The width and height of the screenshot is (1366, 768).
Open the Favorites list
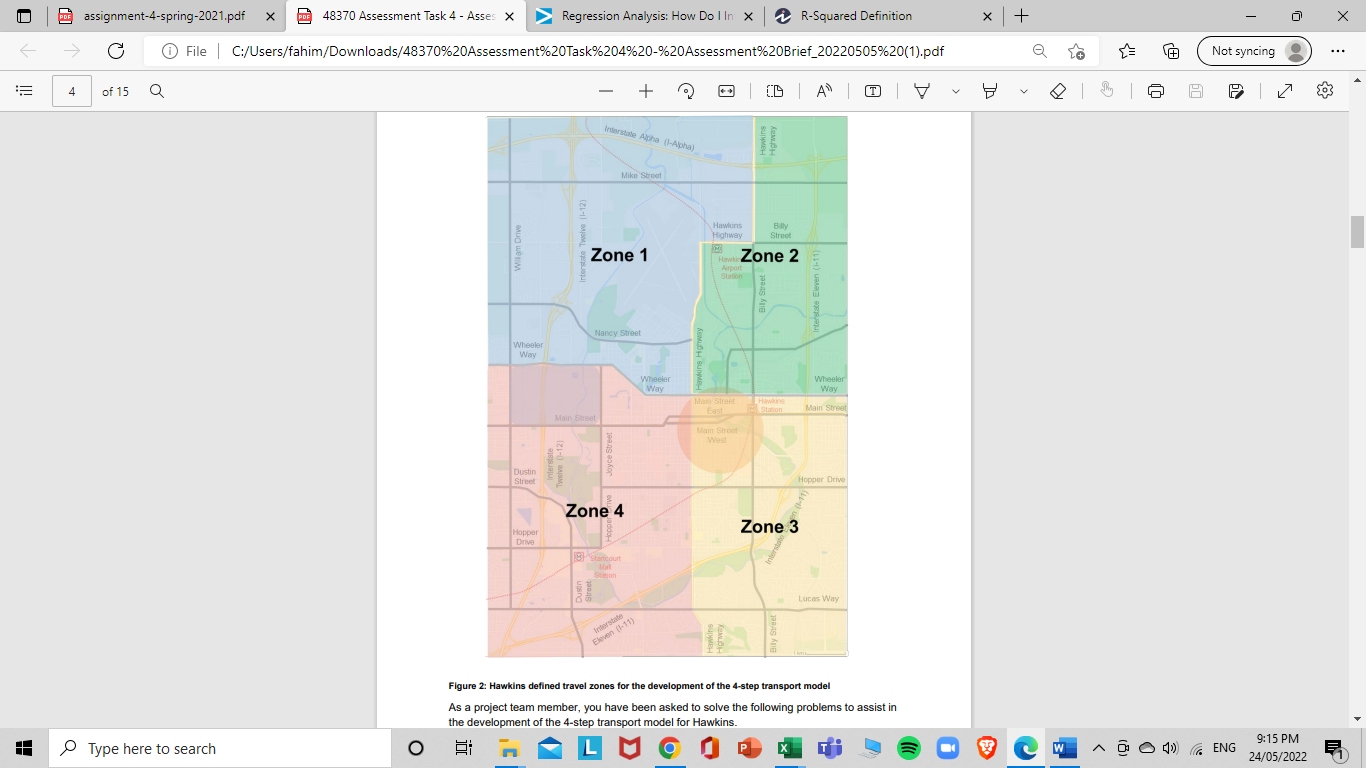[x=1127, y=51]
